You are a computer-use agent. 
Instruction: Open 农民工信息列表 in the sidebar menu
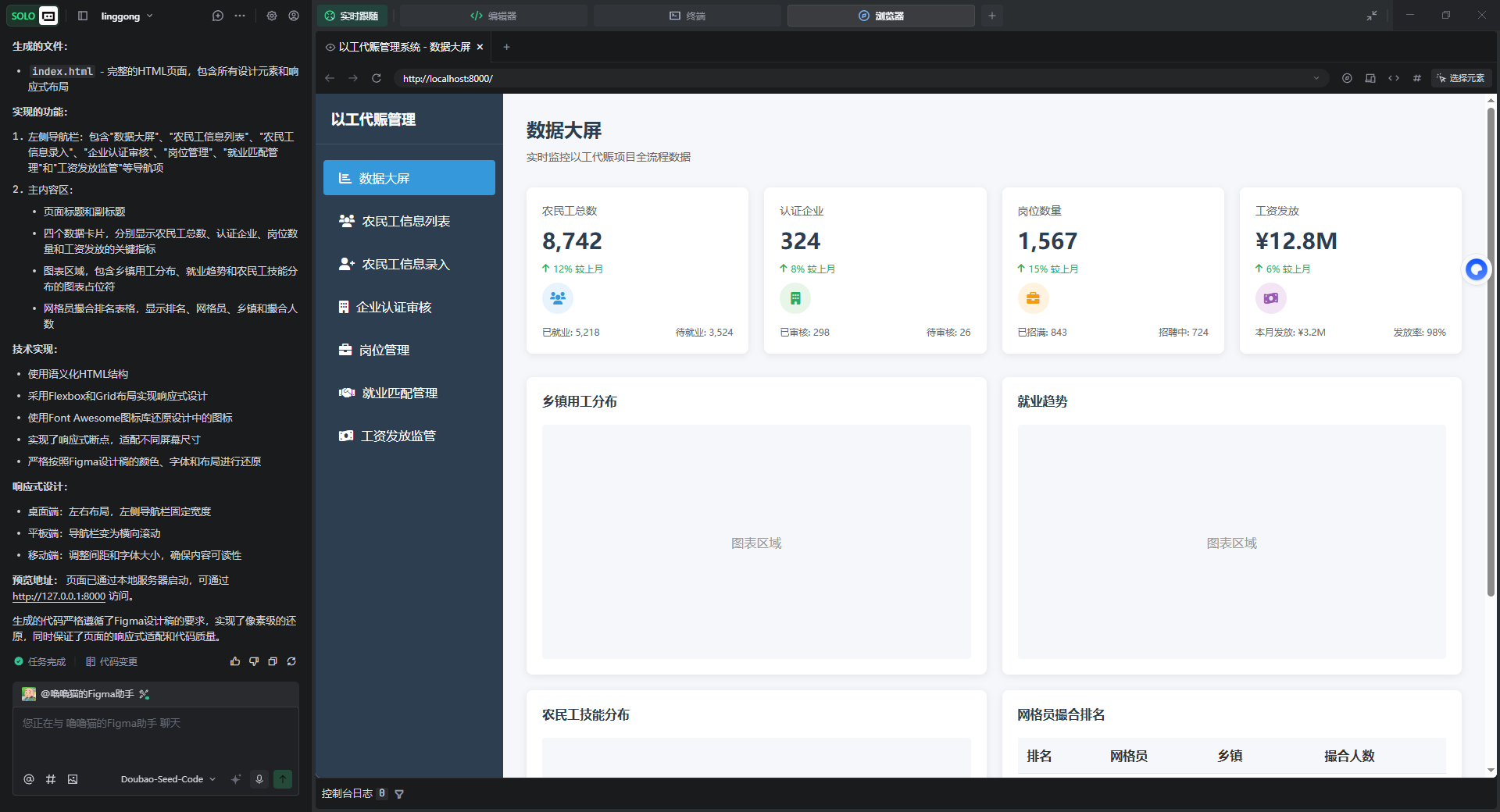point(405,222)
